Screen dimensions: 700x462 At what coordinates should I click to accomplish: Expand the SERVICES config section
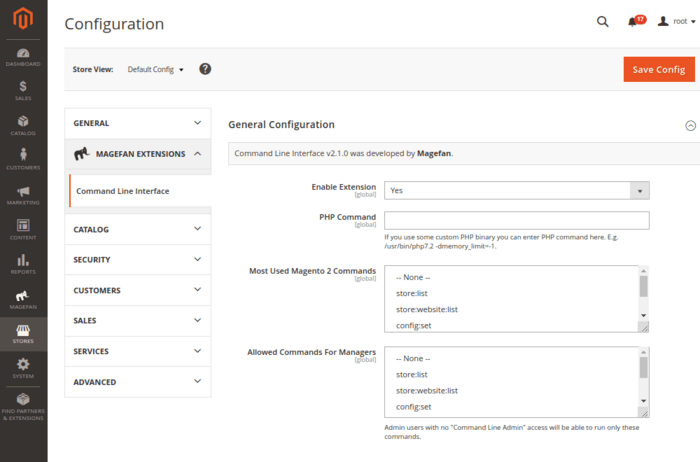coord(138,351)
